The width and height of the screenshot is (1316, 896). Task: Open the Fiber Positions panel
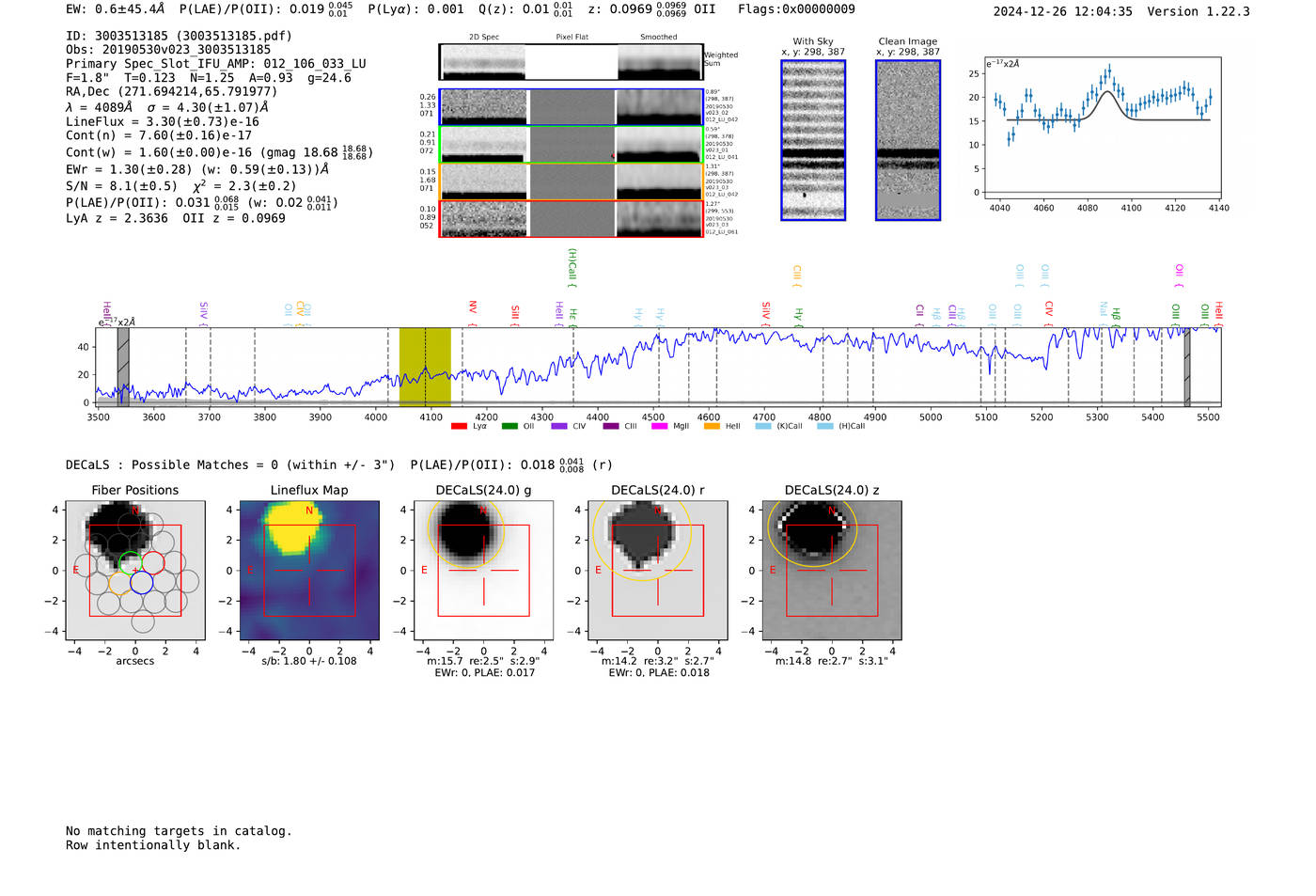pyautogui.click(x=135, y=570)
